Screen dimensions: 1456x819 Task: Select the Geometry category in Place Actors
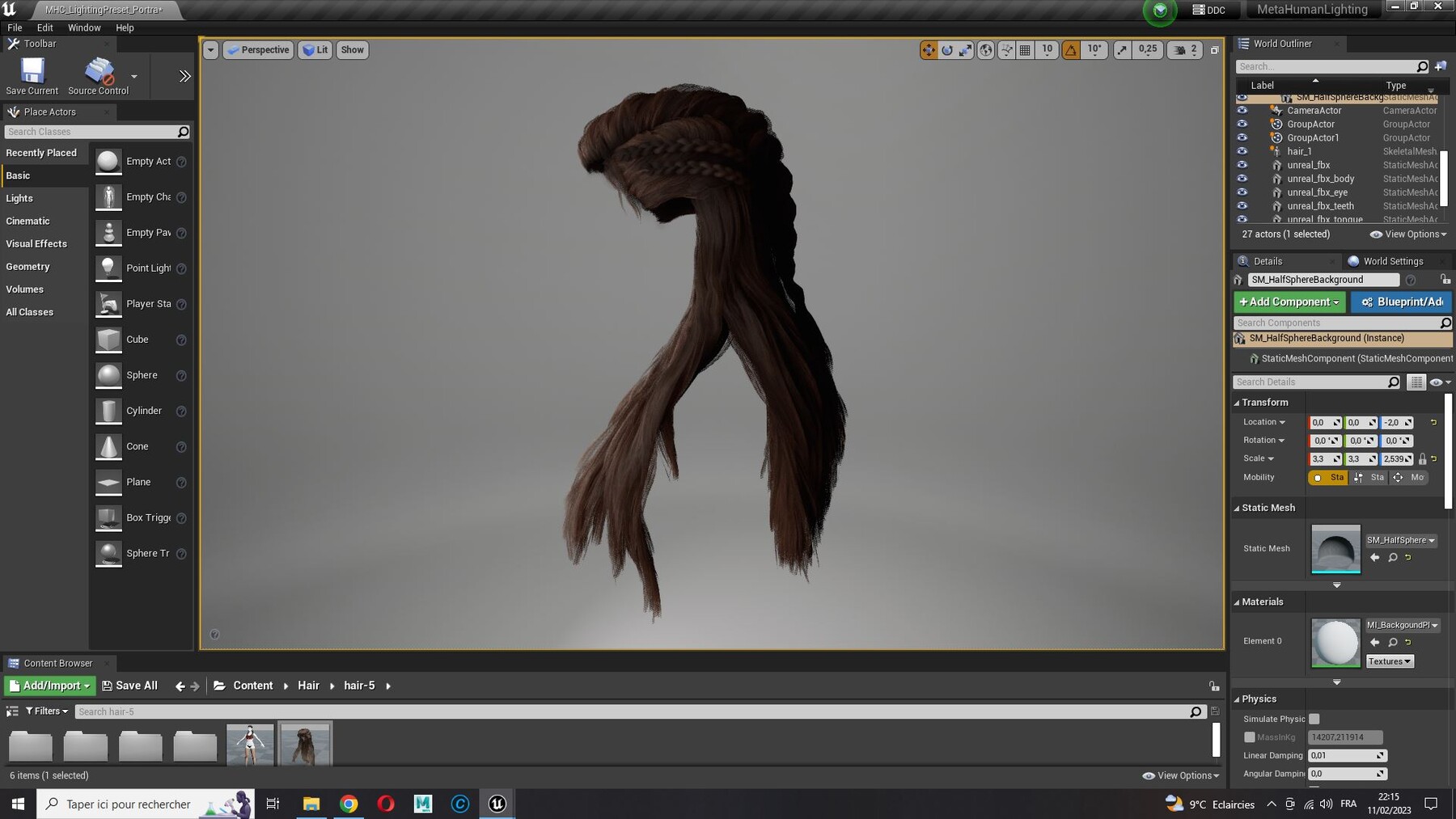[x=28, y=266]
